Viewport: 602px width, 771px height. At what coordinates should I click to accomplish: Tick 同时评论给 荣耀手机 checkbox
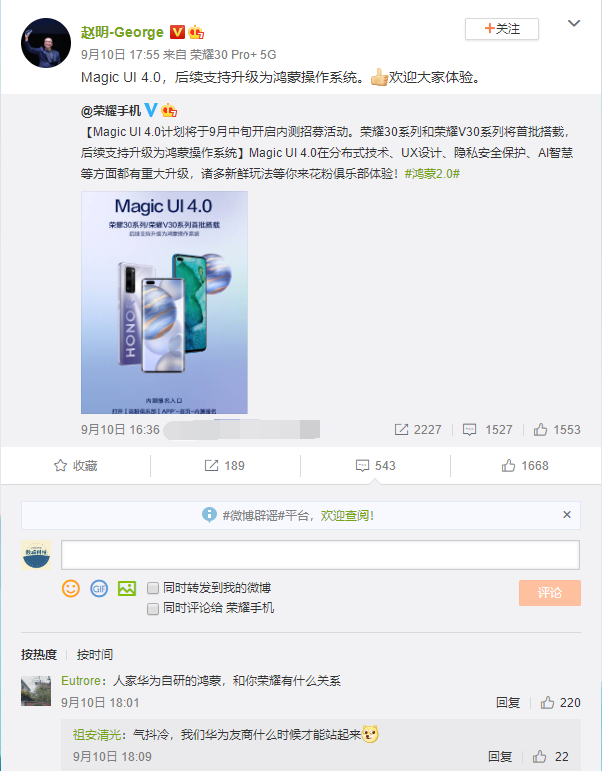(x=153, y=608)
